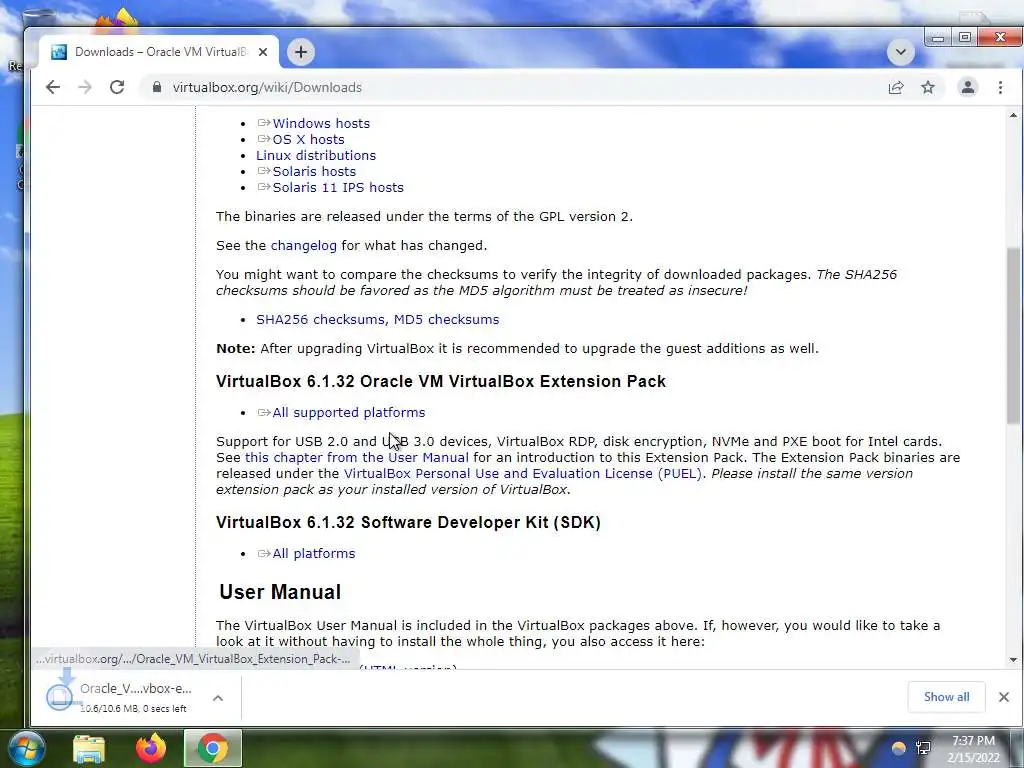Click Show all downloads button

946,697
